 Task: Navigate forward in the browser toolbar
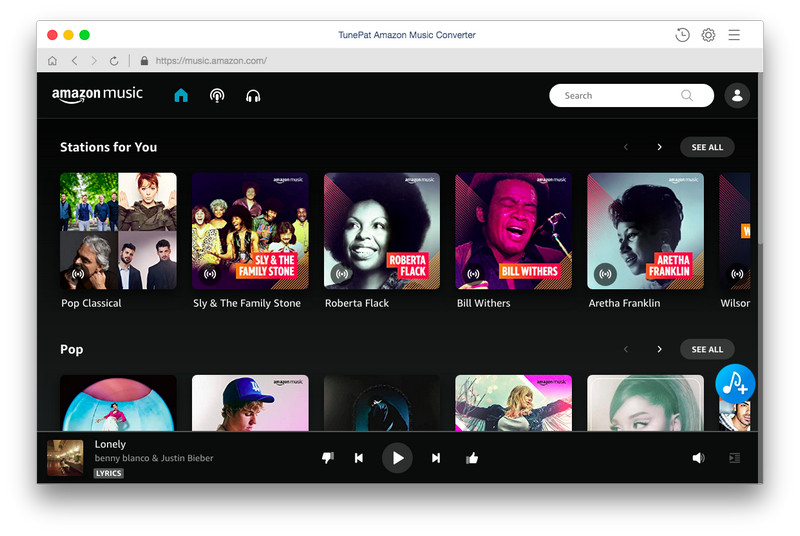click(94, 61)
